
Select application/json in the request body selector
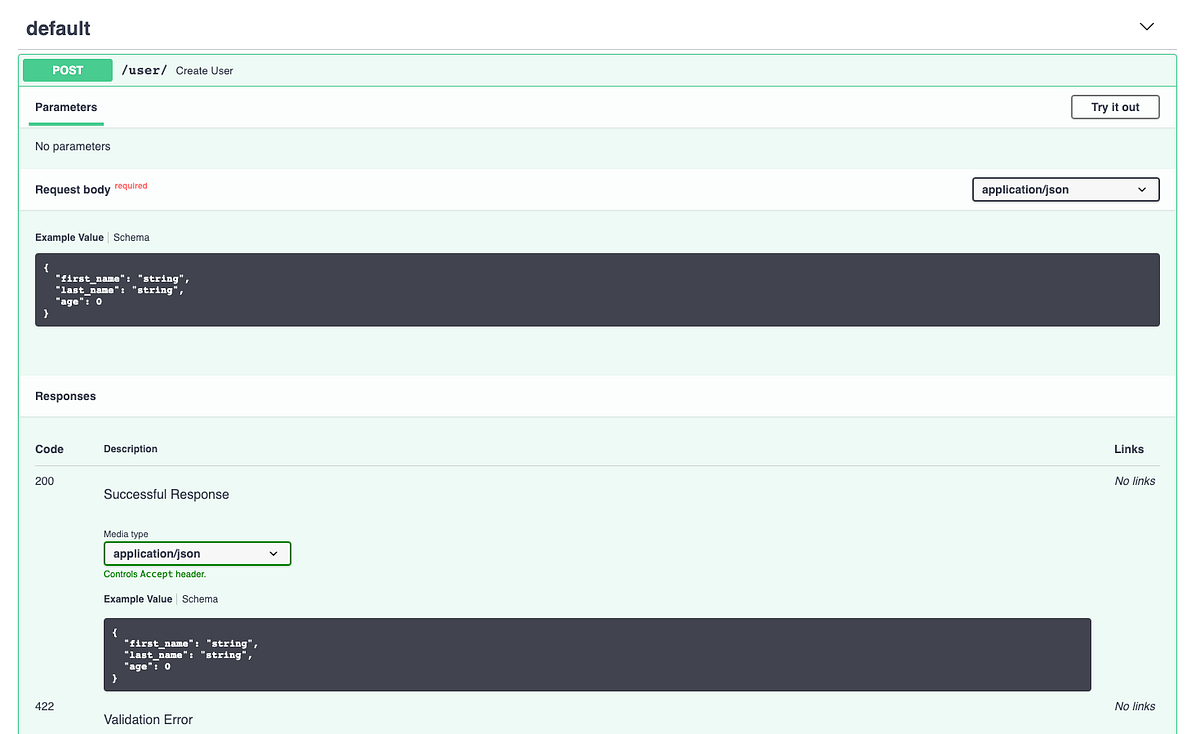pyautogui.click(x=1065, y=189)
